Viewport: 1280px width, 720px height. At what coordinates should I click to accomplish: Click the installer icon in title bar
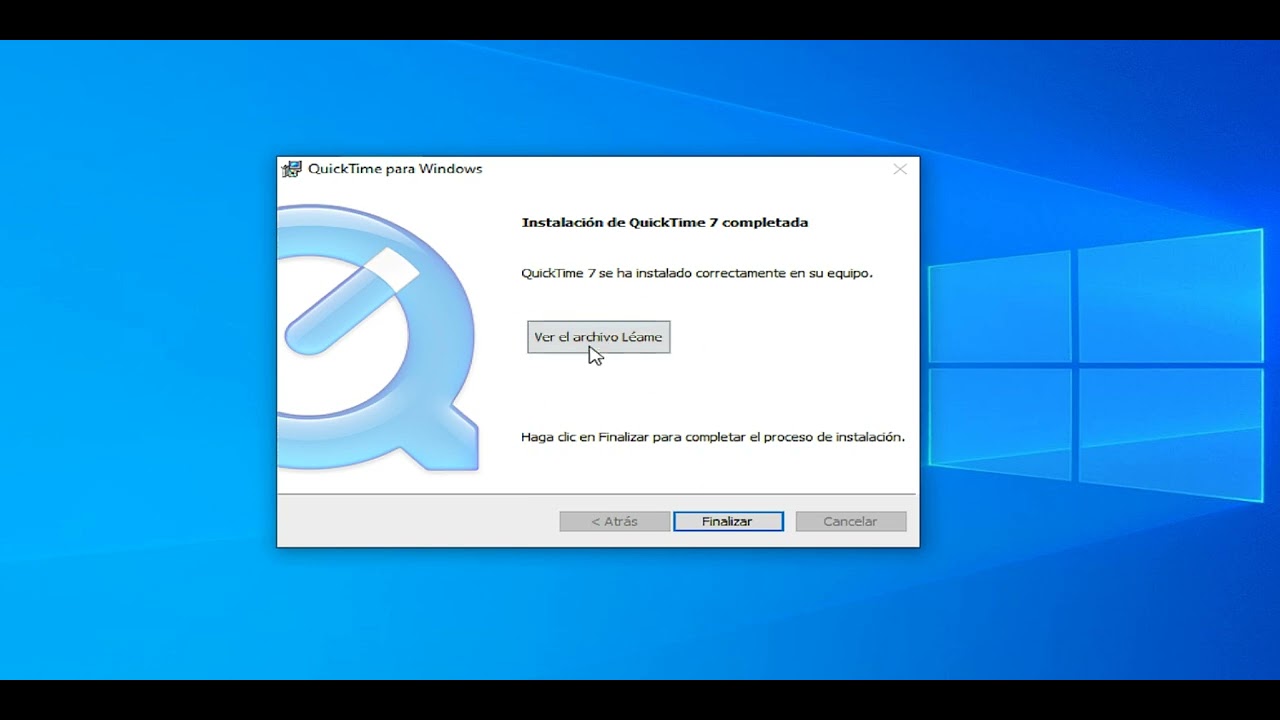tap(291, 169)
